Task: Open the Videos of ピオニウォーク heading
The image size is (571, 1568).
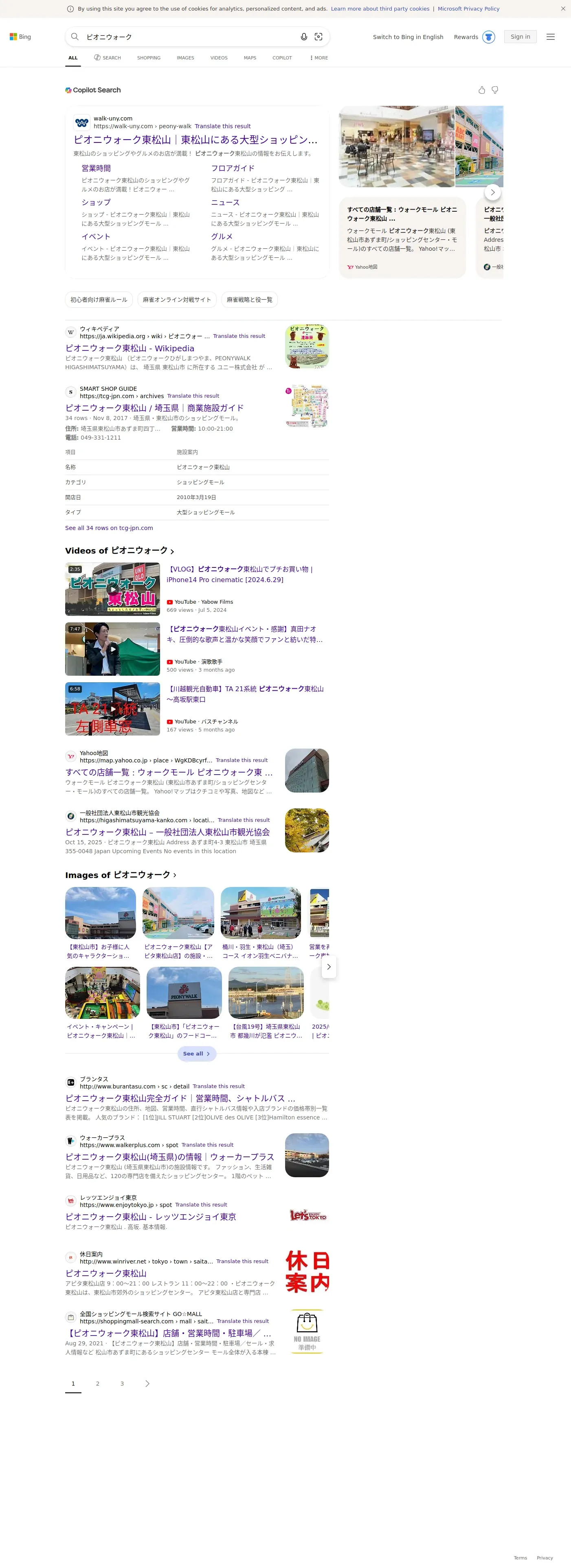Action: pos(119,550)
